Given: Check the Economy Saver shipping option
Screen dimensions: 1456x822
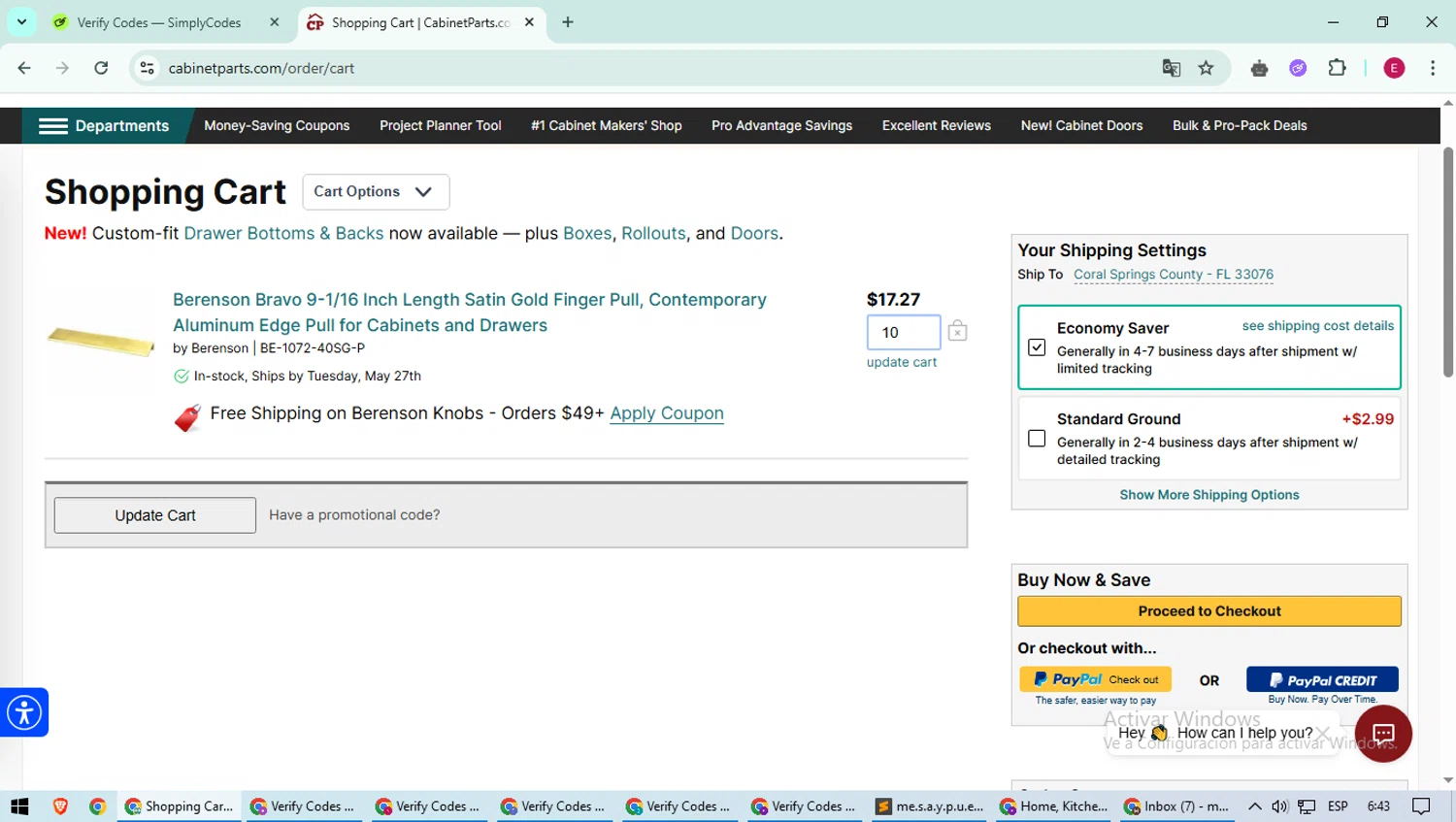Looking at the screenshot, I should [1037, 347].
